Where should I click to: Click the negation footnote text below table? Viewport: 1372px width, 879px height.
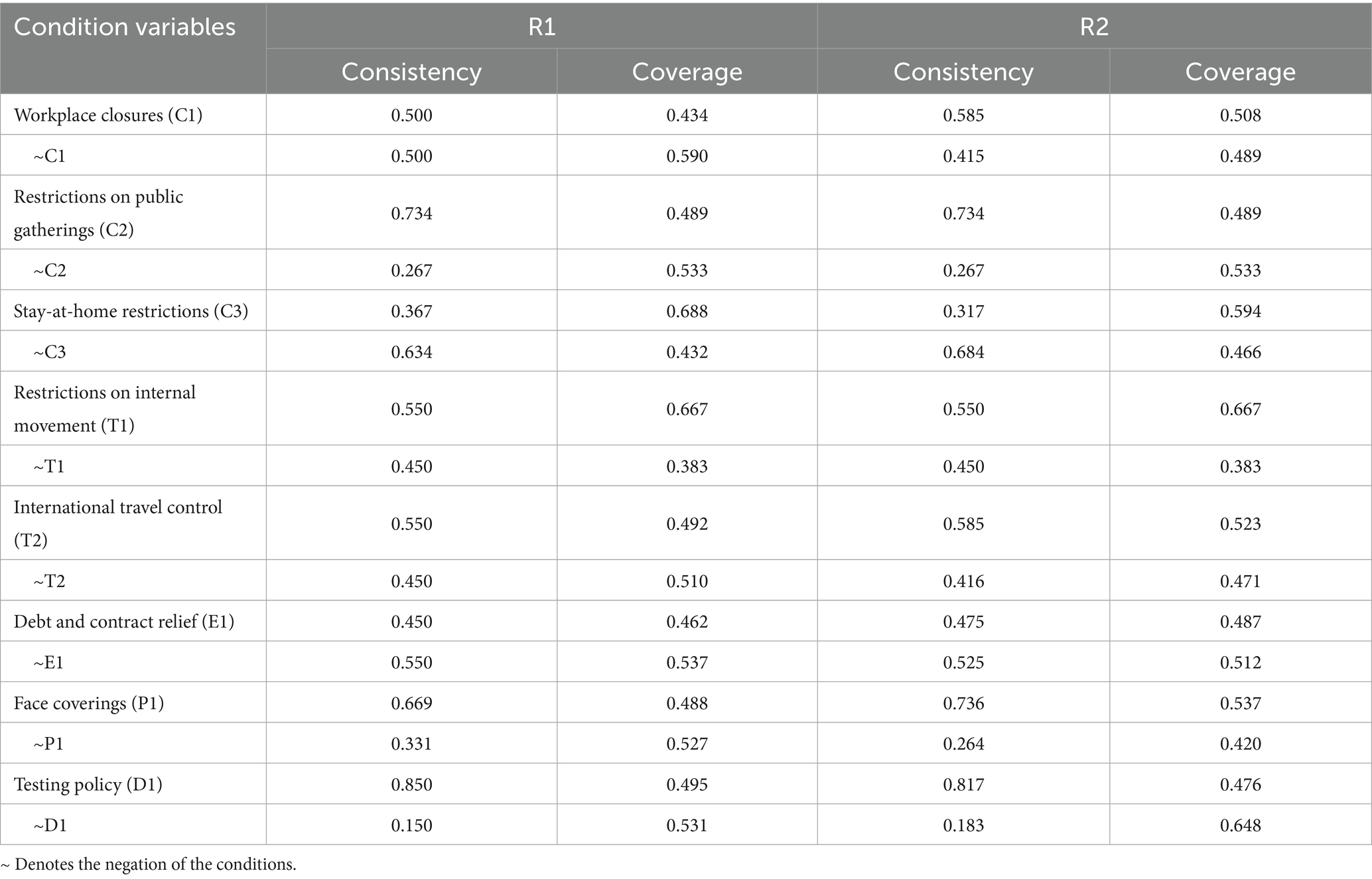point(149,864)
